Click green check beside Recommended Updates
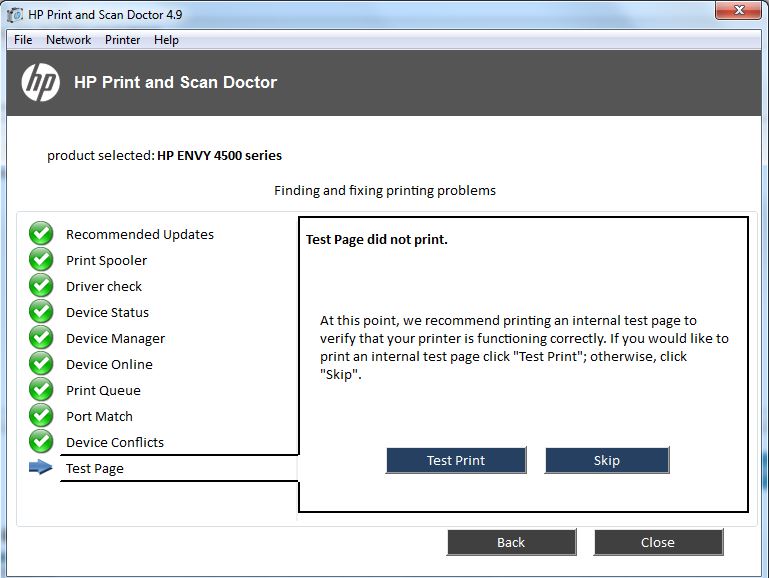Viewport: 769px width, 578px height. [x=41, y=233]
